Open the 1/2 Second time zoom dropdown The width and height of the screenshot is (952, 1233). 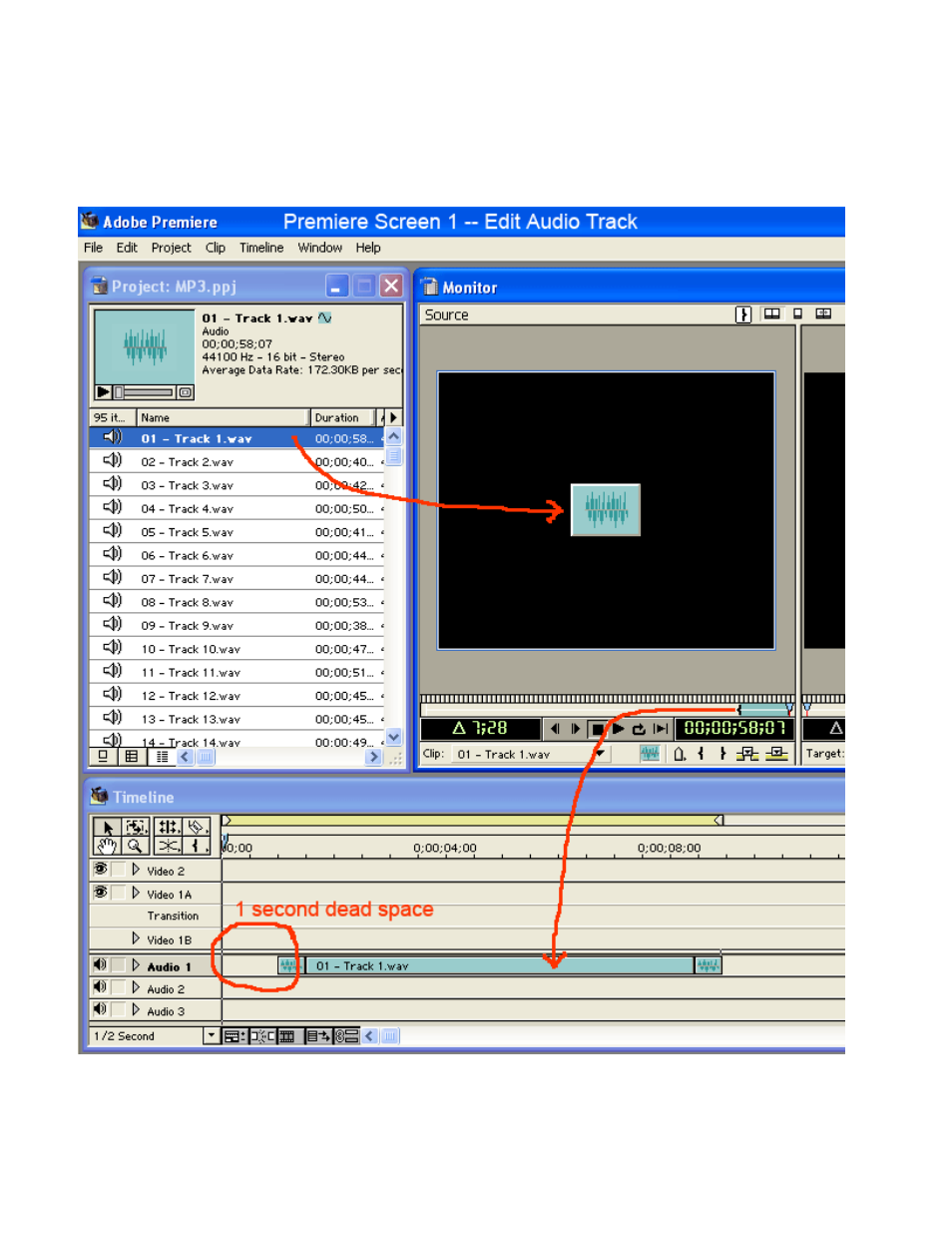click(x=212, y=1035)
